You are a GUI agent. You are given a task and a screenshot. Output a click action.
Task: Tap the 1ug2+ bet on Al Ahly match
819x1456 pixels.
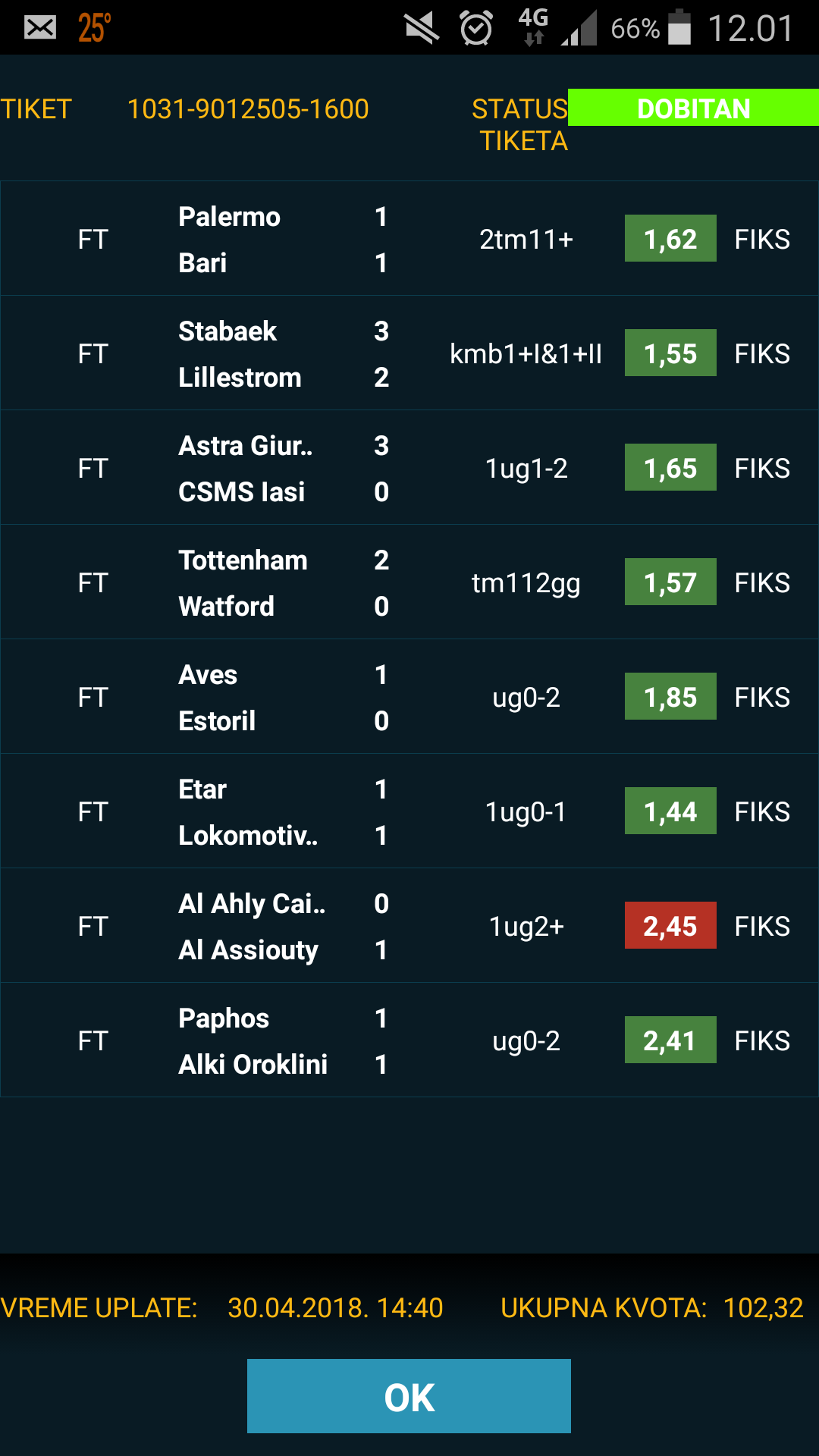(x=526, y=927)
